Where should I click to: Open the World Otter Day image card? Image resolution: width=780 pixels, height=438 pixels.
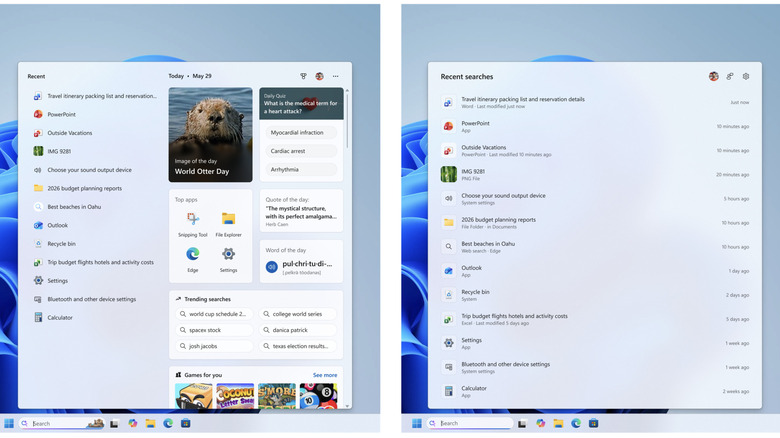click(210, 134)
